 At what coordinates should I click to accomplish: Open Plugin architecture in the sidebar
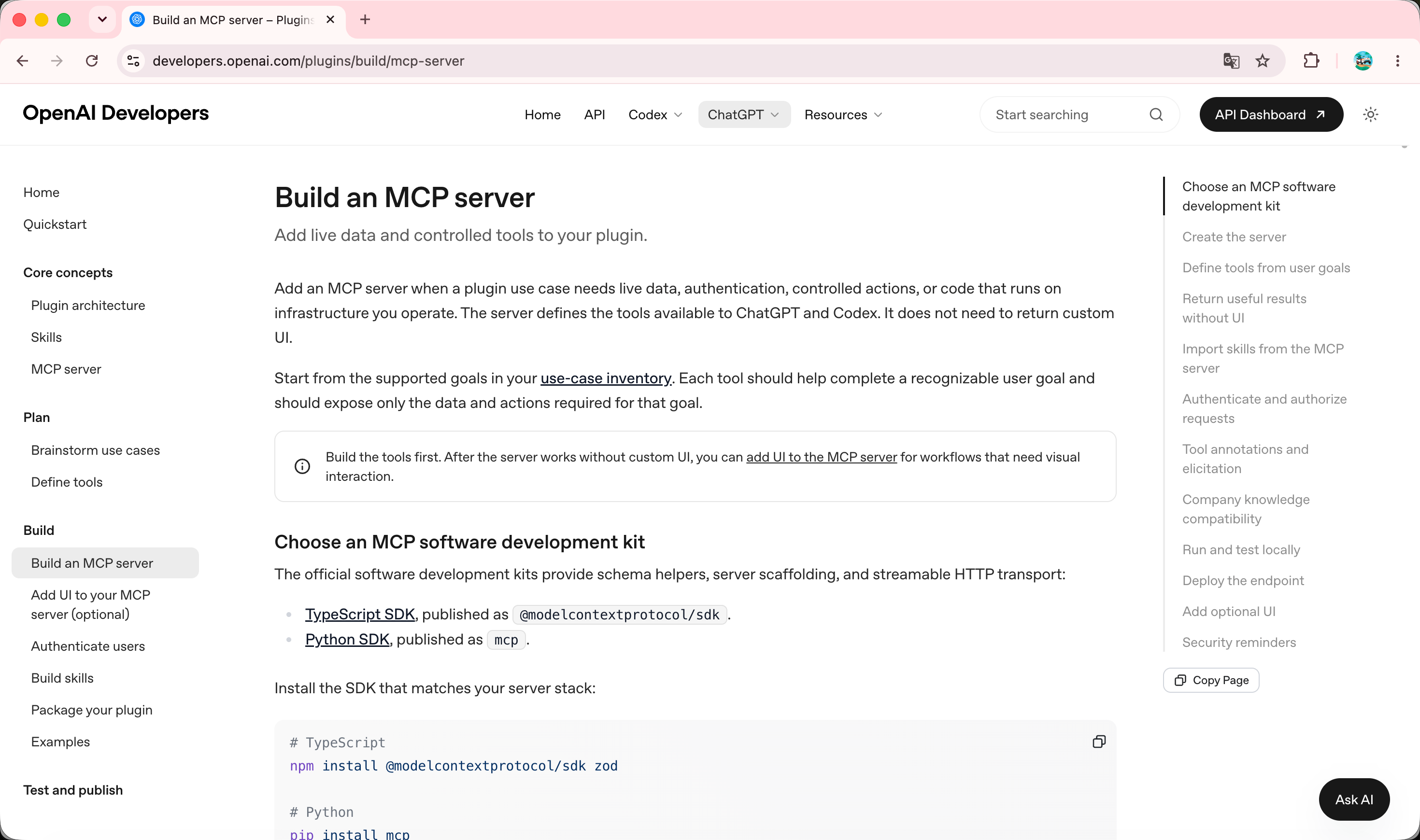click(88, 305)
